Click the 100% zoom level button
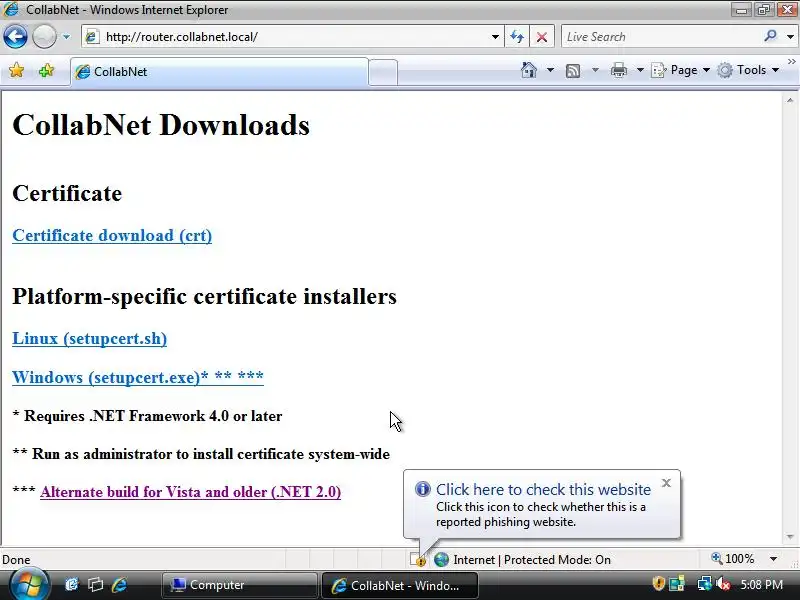Image resolution: width=800 pixels, height=600 pixels. 733,559
